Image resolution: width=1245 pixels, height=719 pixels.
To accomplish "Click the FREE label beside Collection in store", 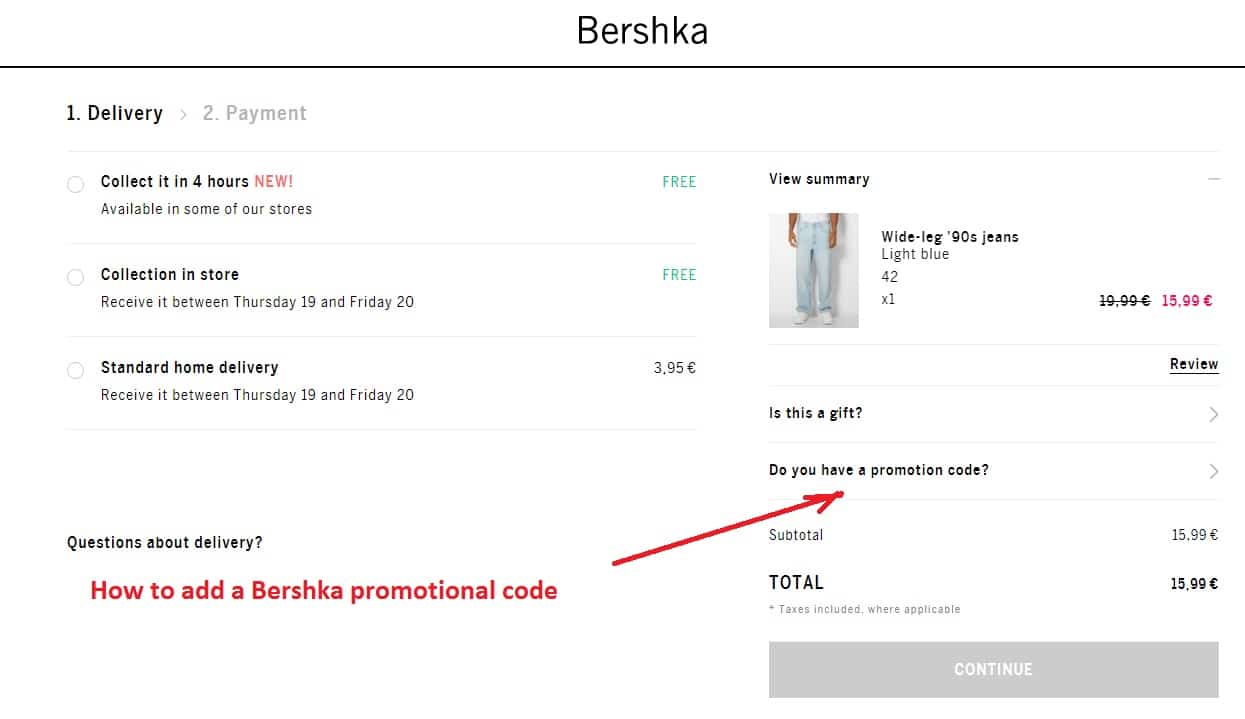I will (x=678, y=274).
